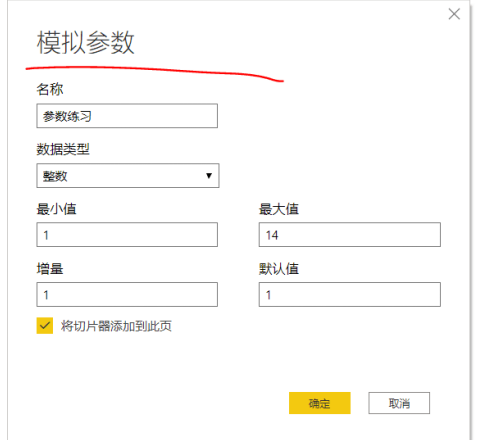Close the 模拟参数 dialog with the X

point(454,14)
